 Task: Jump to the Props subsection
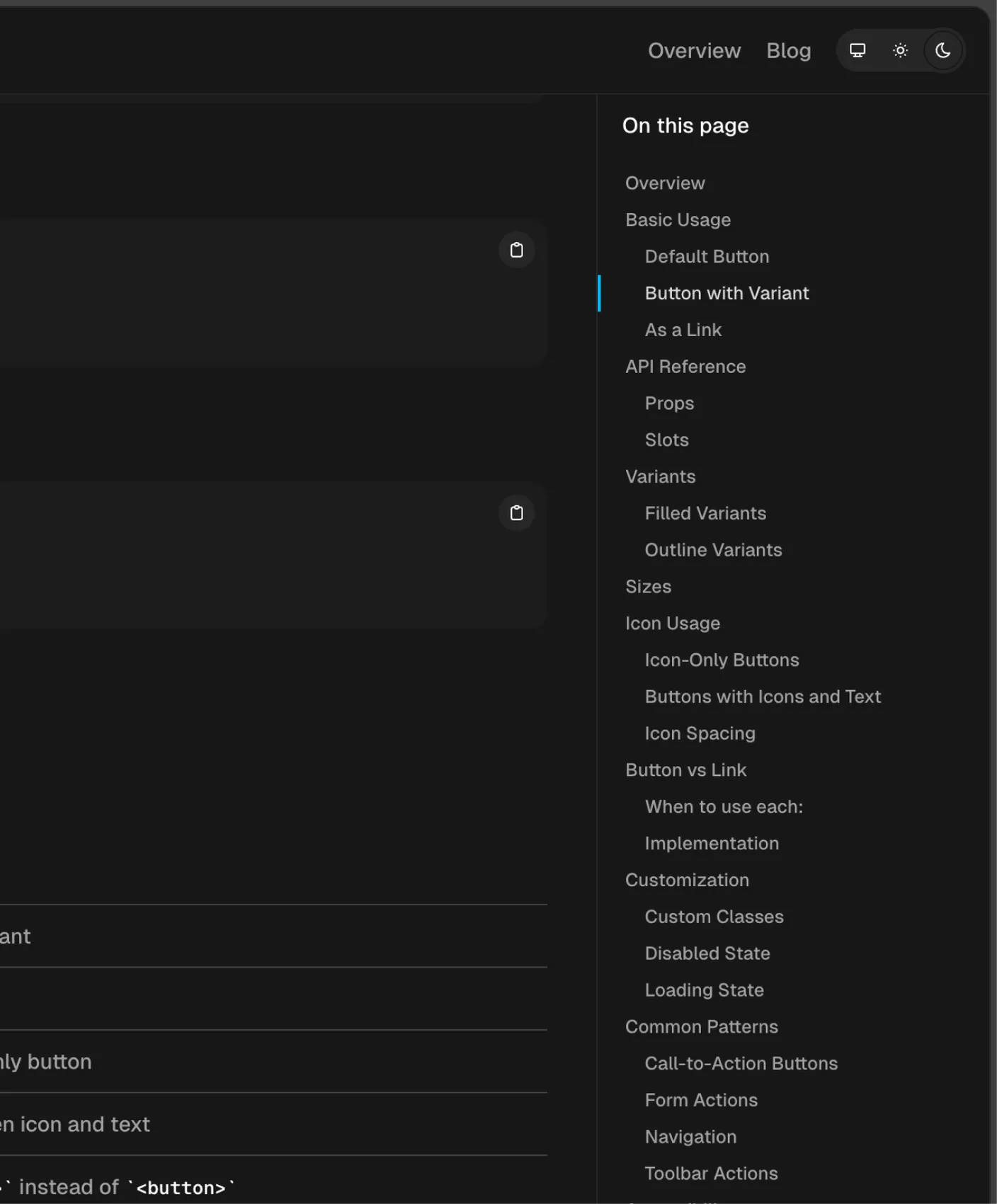tap(669, 403)
